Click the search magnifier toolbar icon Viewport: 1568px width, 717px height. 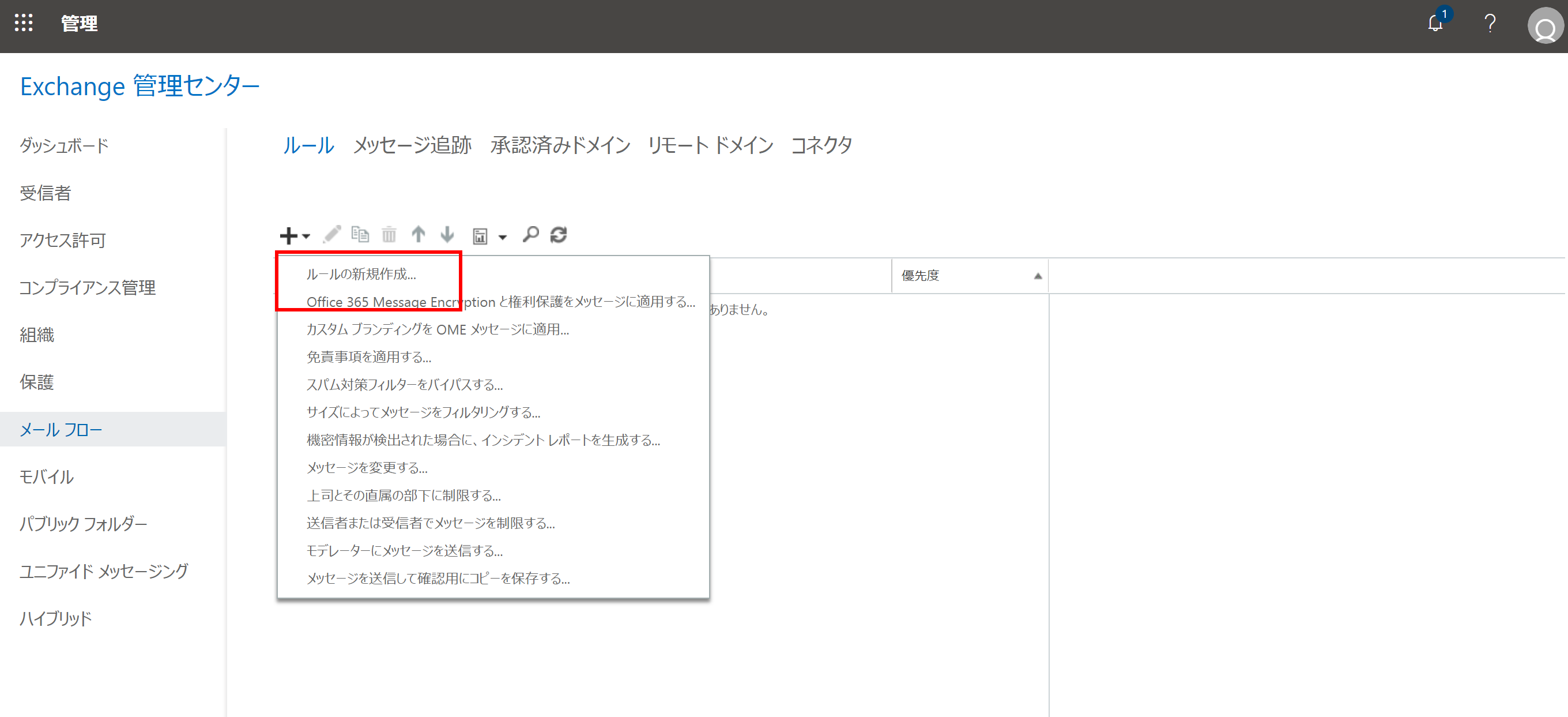(530, 235)
